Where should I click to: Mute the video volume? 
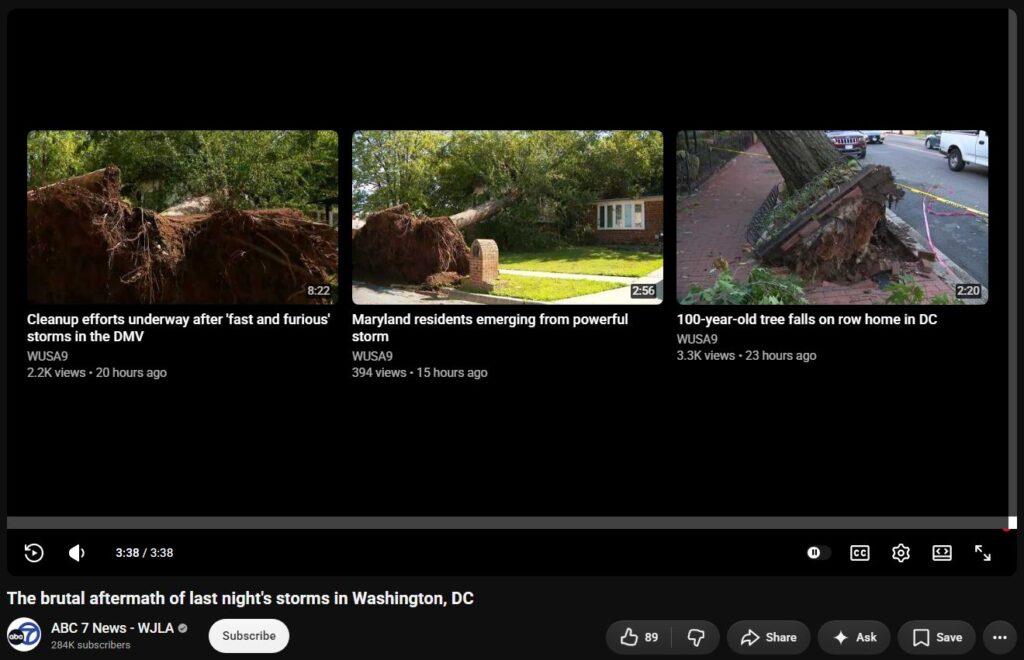pos(76,553)
